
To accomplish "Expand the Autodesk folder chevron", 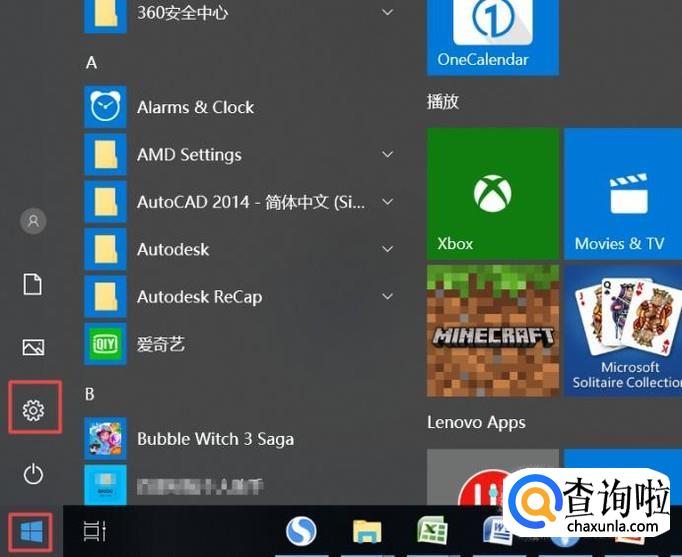I will (x=387, y=249).
